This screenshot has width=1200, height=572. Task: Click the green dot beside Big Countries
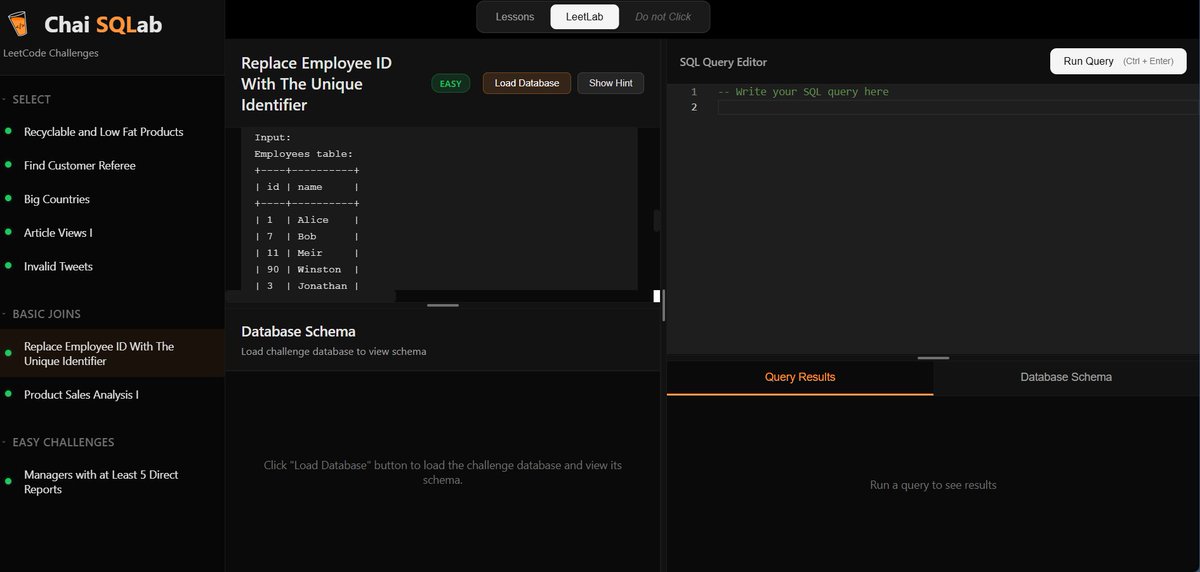point(8,199)
